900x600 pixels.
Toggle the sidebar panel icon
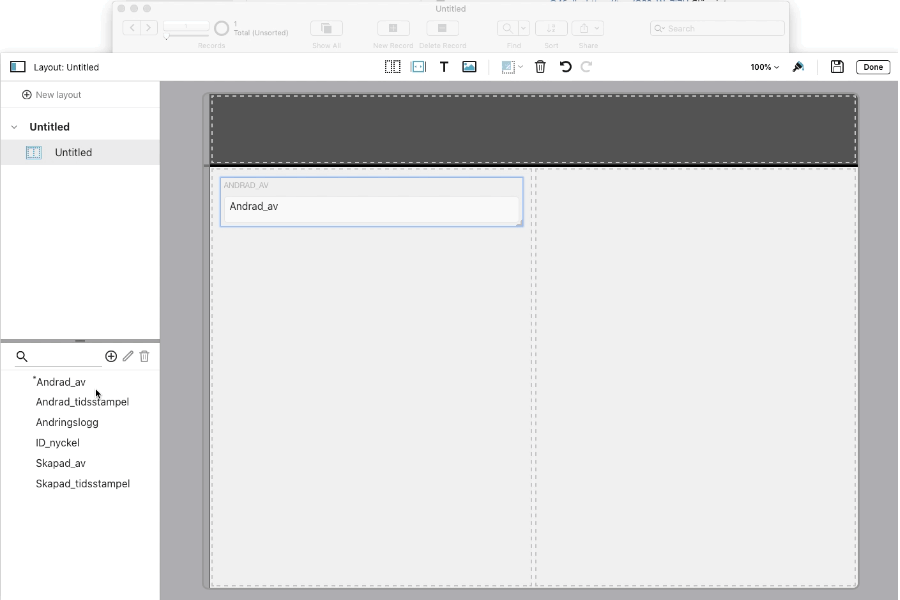click(18, 67)
